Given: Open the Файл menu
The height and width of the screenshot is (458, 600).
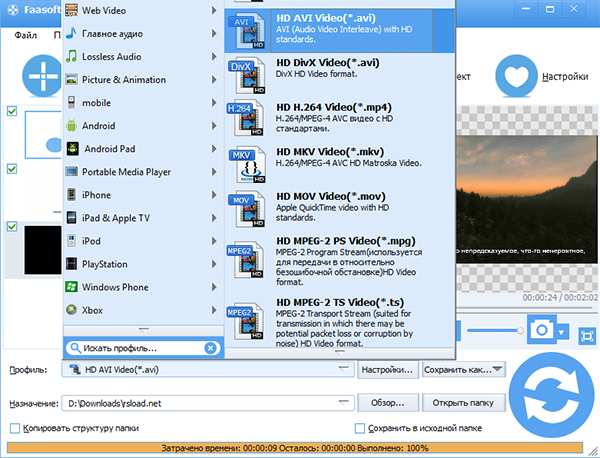Looking at the screenshot, I should 26,35.
